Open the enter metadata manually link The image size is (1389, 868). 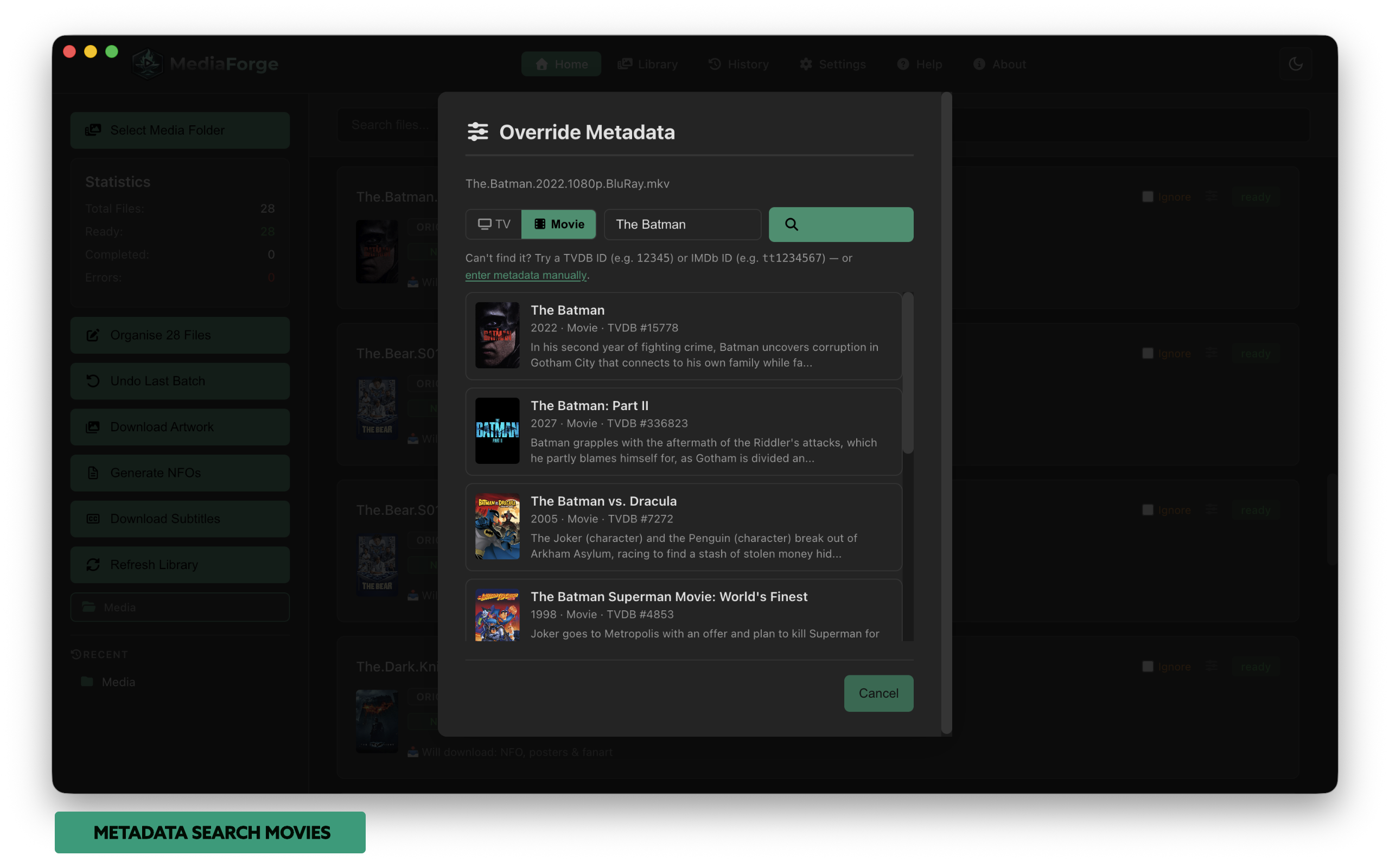pyautogui.click(x=526, y=275)
